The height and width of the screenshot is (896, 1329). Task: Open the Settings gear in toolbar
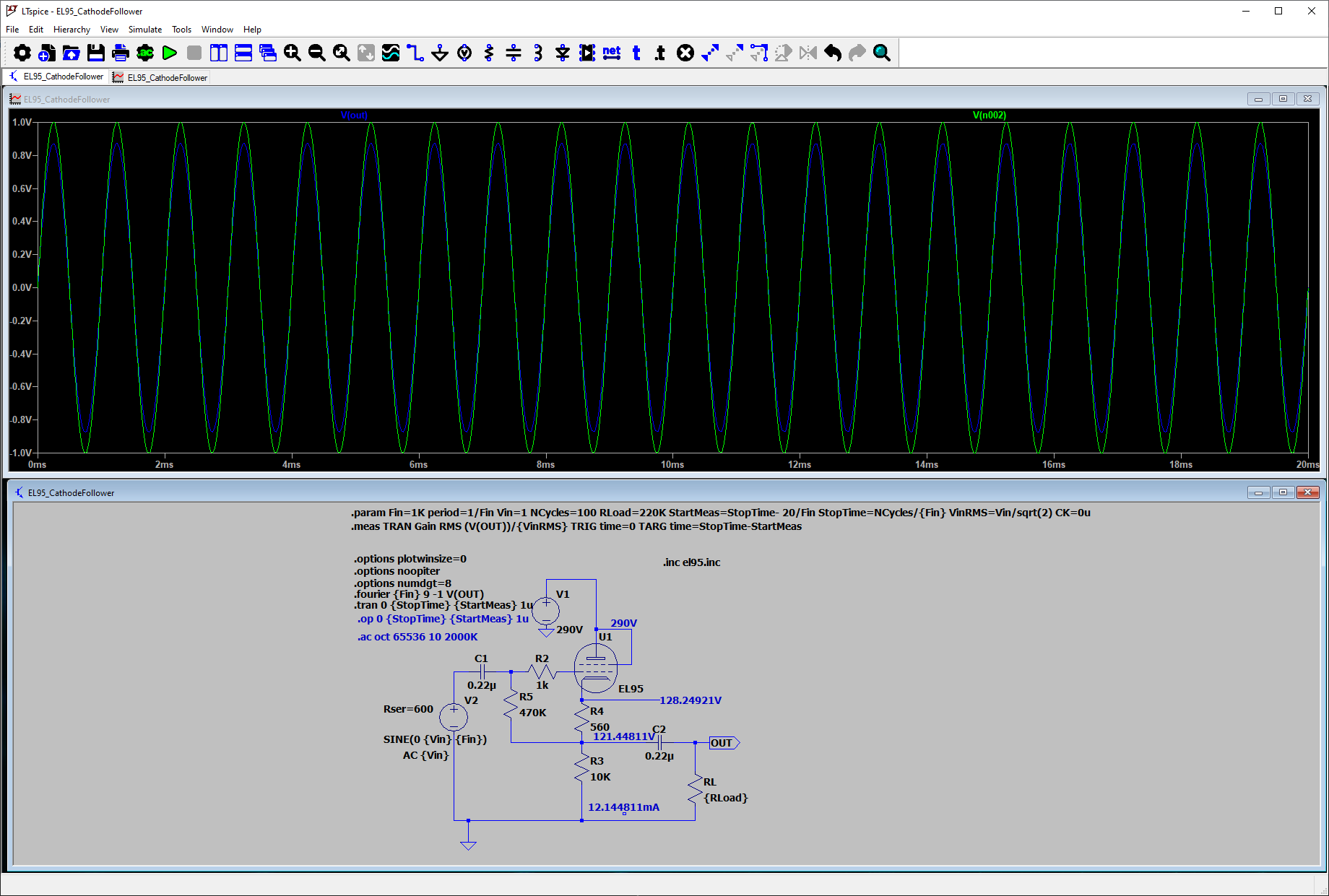[22, 53]
